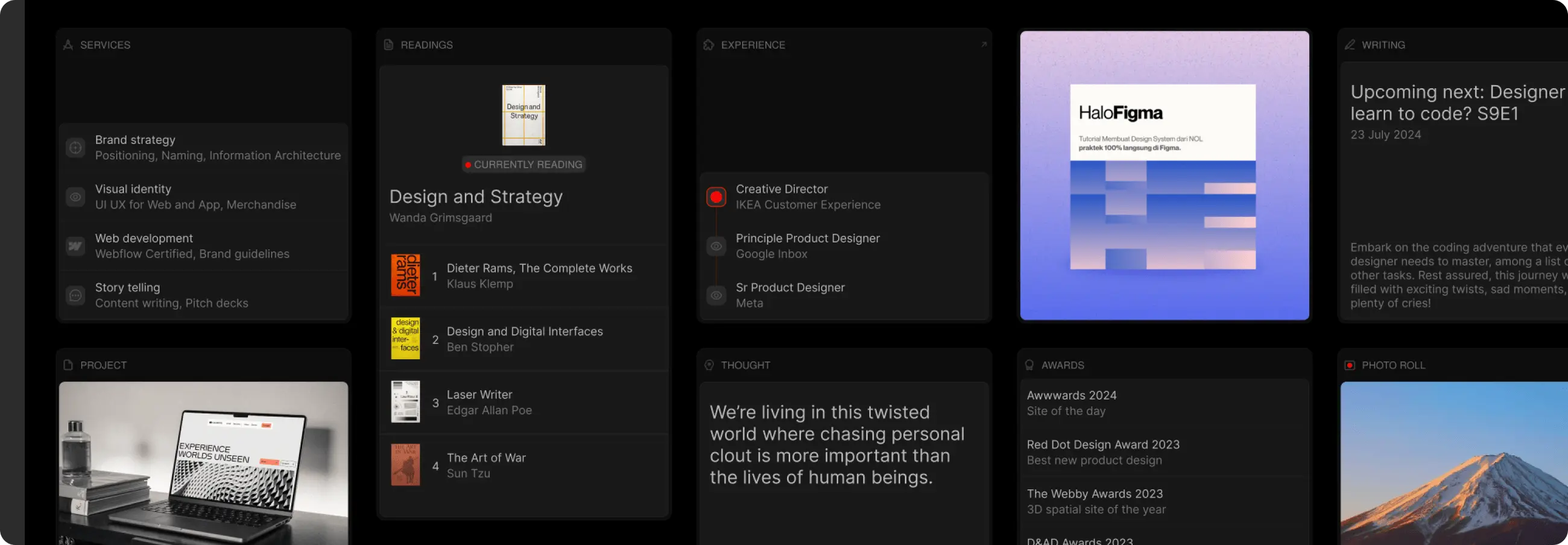
Task: Click the Sr Product Designer eye icon
Action: (716, 295)
